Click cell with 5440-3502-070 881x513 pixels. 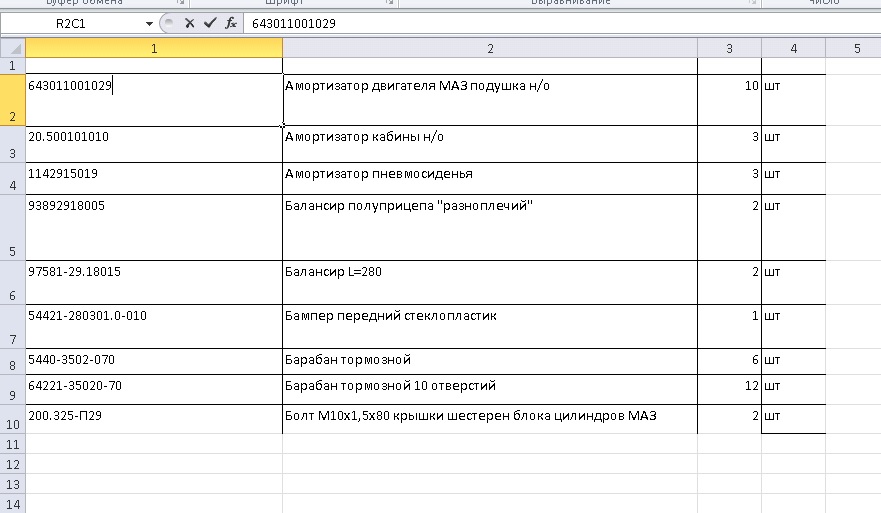tap(154, 361)
